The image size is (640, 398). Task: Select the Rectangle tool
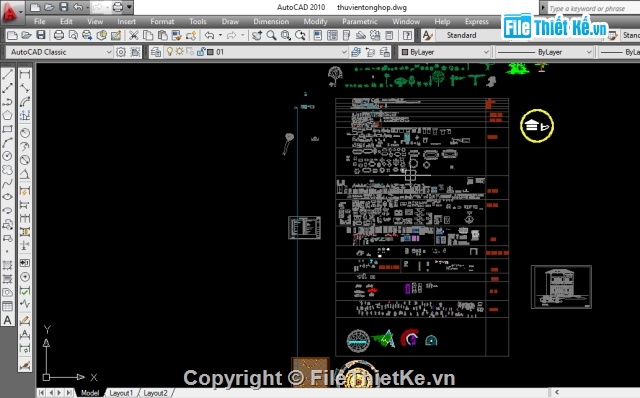[x=7, y=129]
